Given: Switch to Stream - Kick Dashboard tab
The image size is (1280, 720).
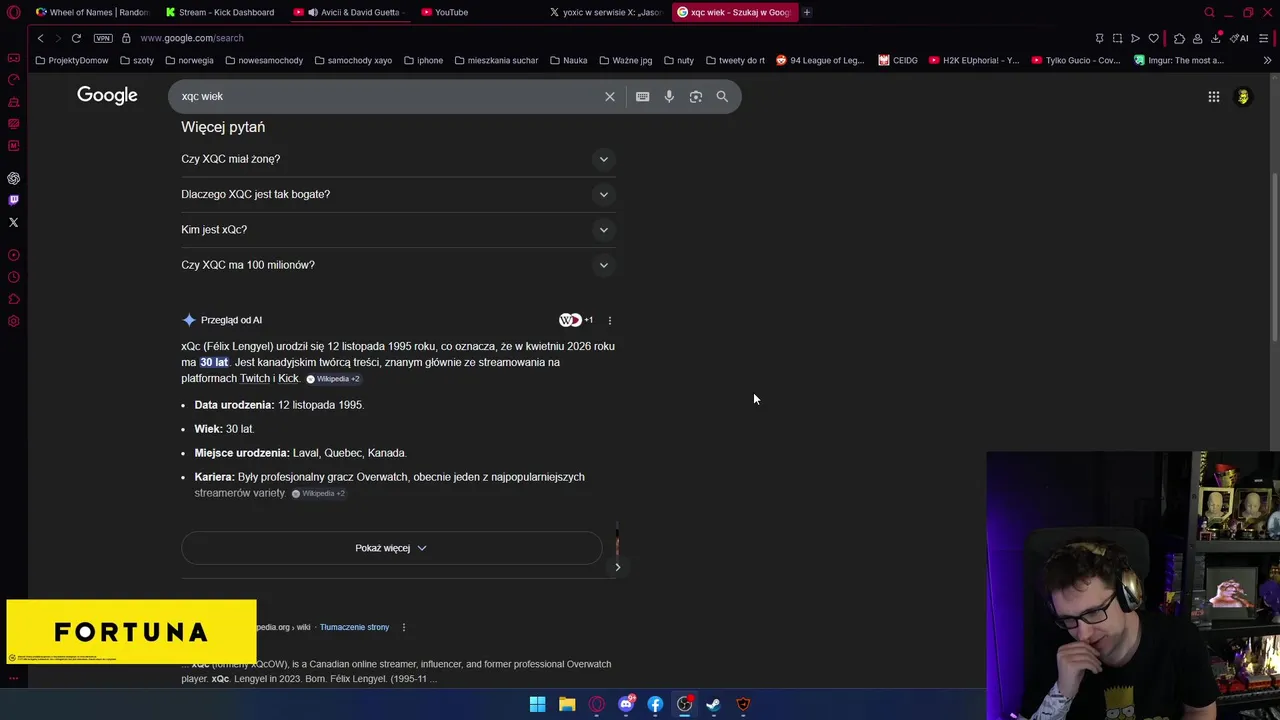Looking at the screenshot, I should [220, 12].
